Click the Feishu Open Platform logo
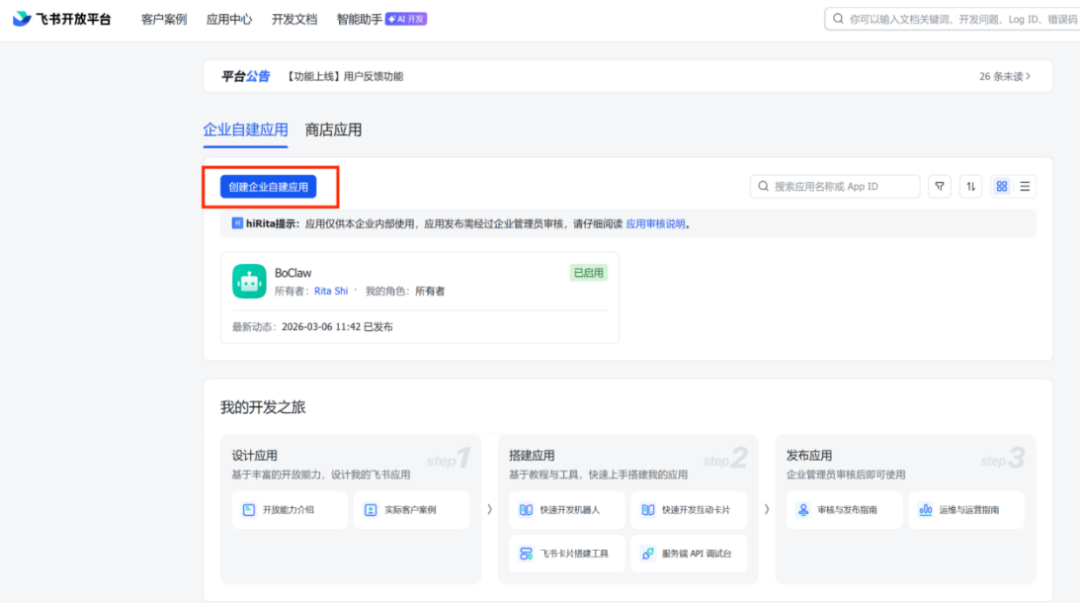This screenshot has width=1080, height=603. 62,19
